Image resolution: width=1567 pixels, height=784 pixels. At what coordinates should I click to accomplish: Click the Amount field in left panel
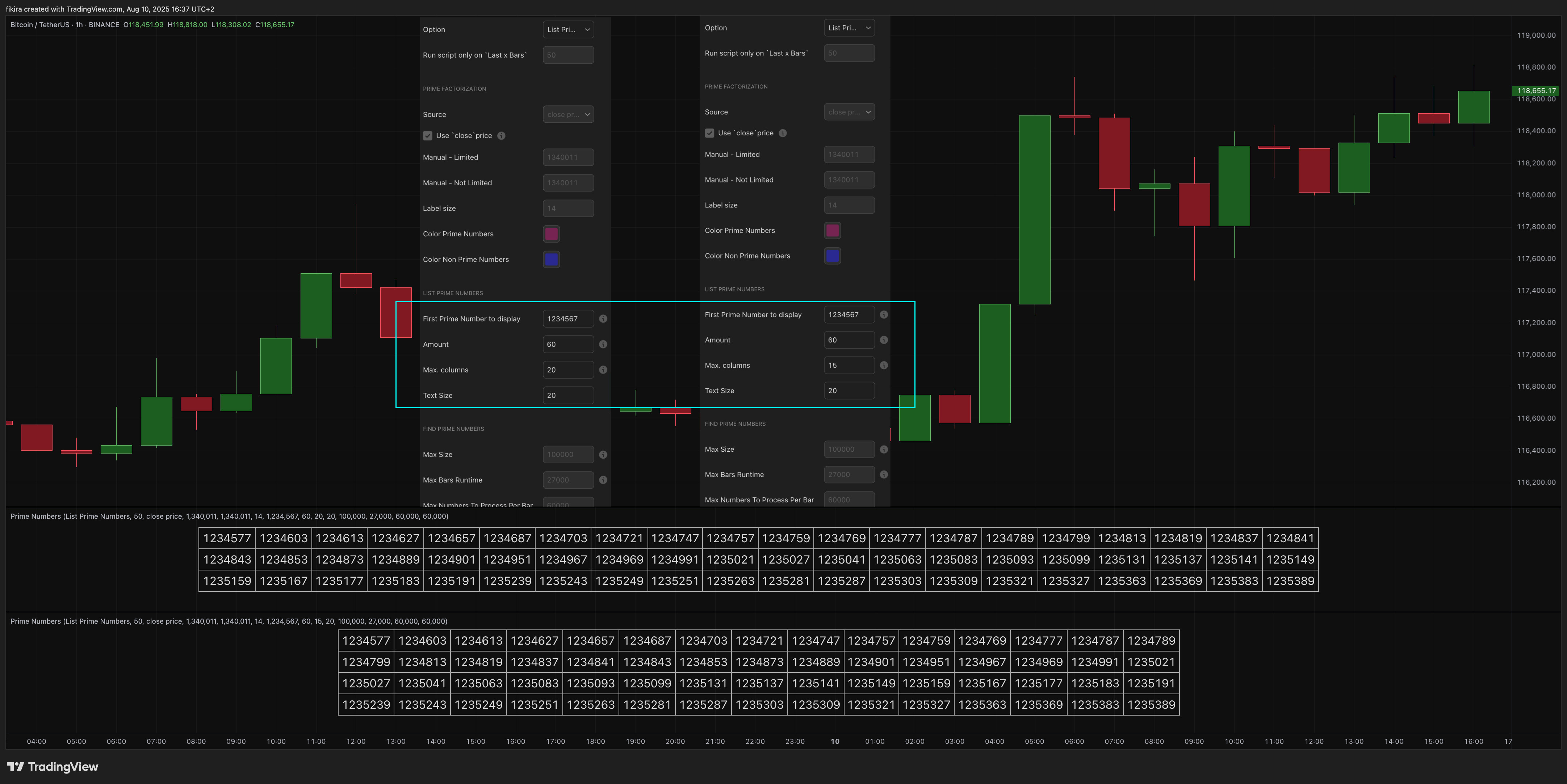(x=568, y=344)
